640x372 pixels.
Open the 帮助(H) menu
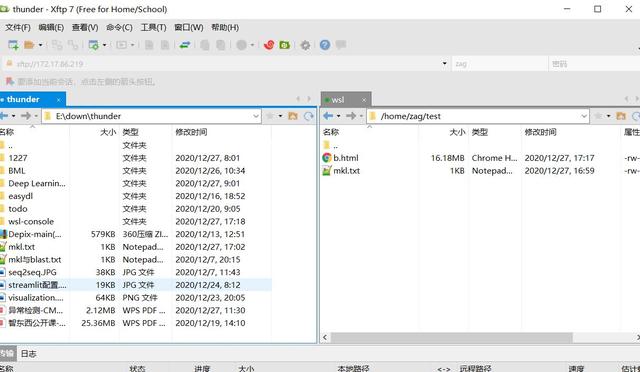[x=225, y=27]
